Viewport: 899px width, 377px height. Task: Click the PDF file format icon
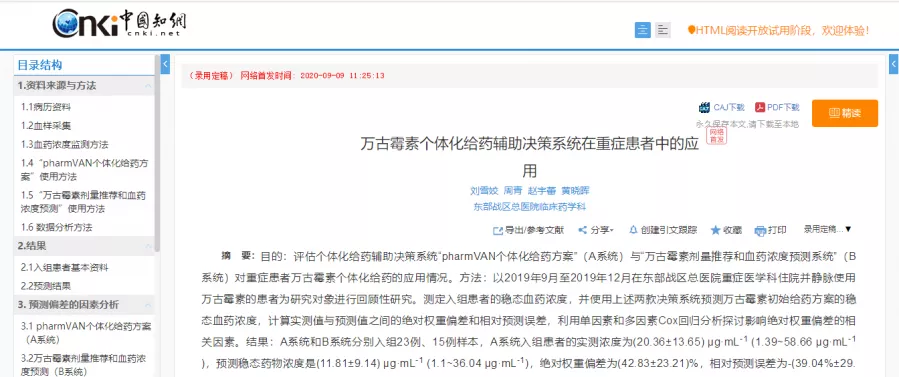click(760, 107)
